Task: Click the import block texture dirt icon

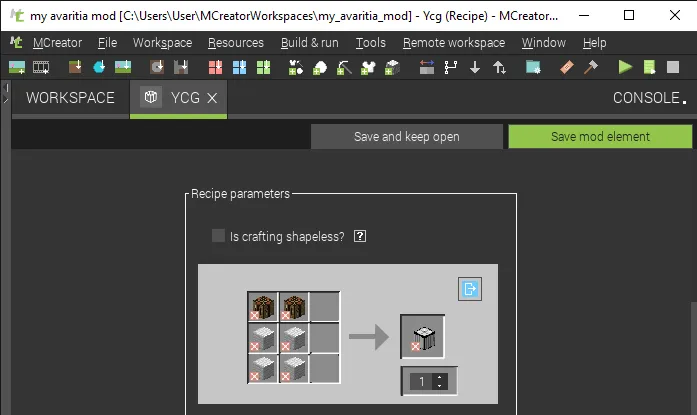Action: (x=75, y=68)
